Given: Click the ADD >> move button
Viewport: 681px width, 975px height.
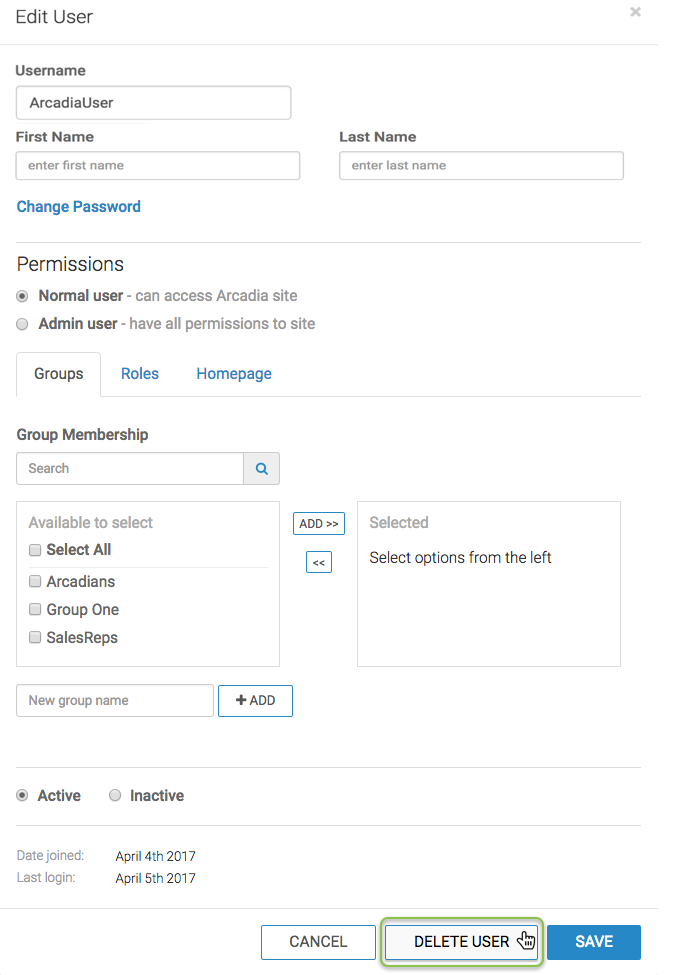Looking at the screenshot, I should 318,524.
